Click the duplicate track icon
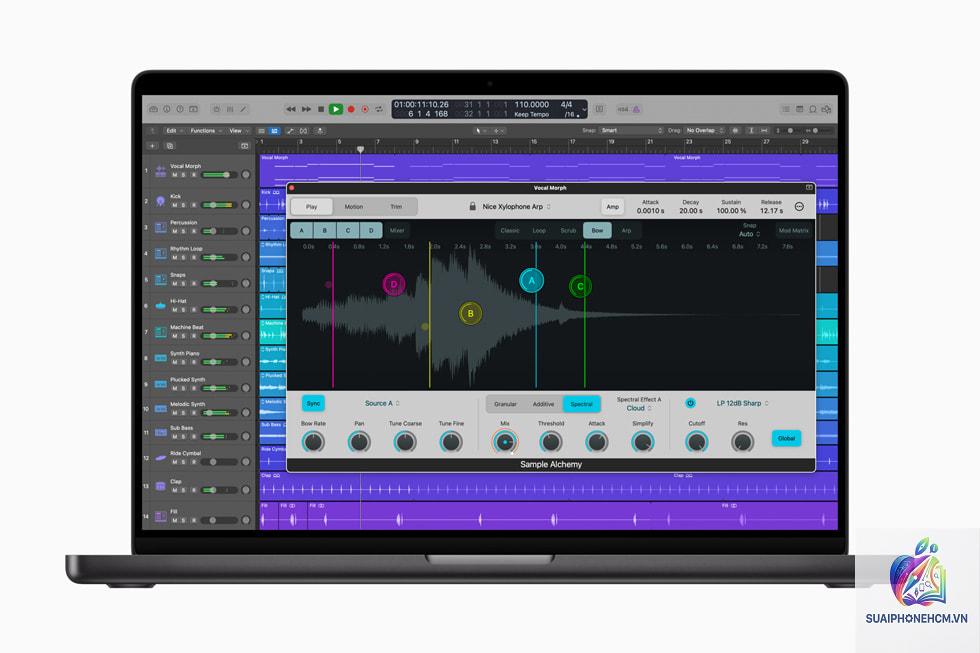Screen dimensions: 980x653 point(169,146)
